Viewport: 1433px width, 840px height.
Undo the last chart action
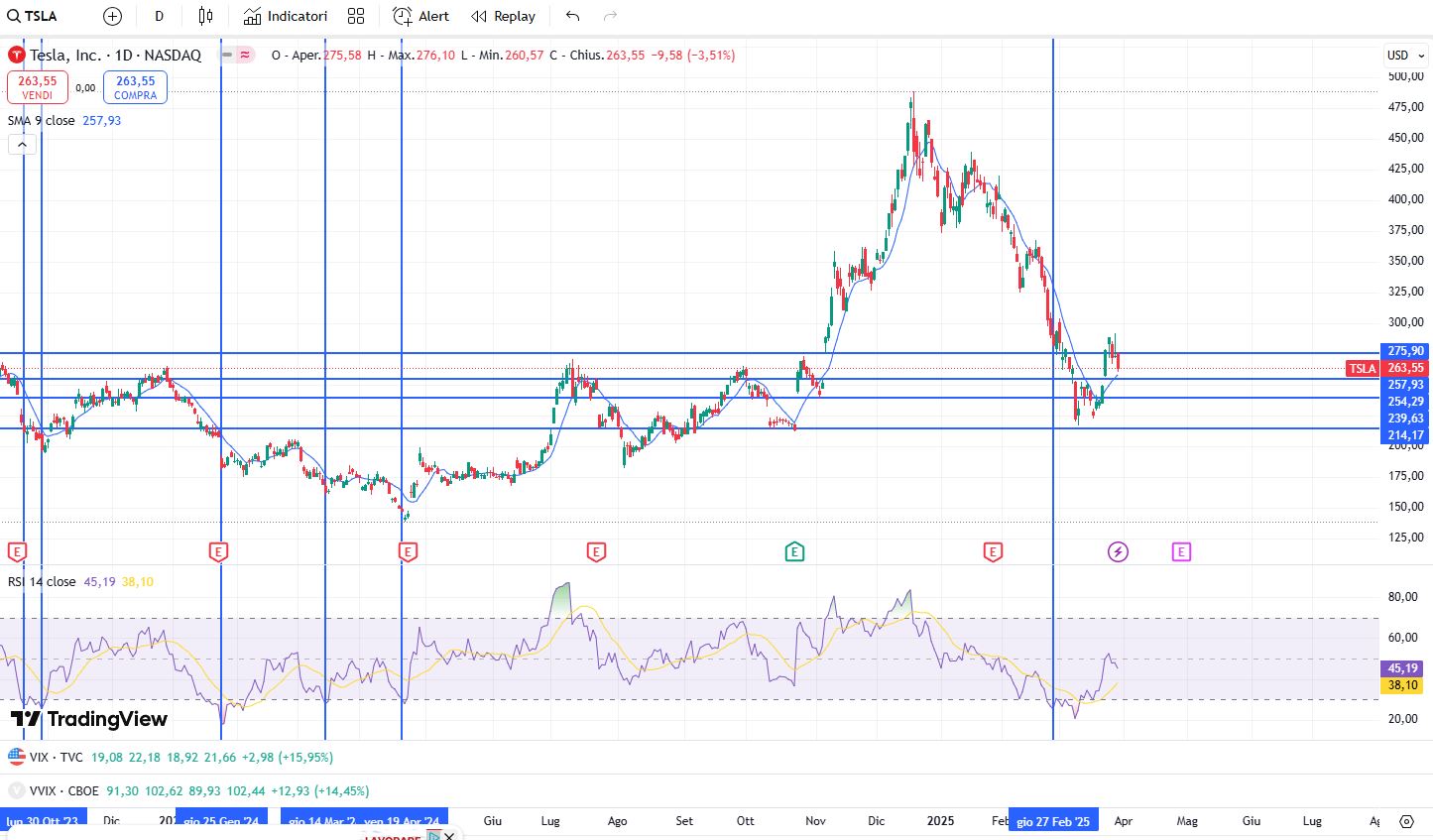572,16
